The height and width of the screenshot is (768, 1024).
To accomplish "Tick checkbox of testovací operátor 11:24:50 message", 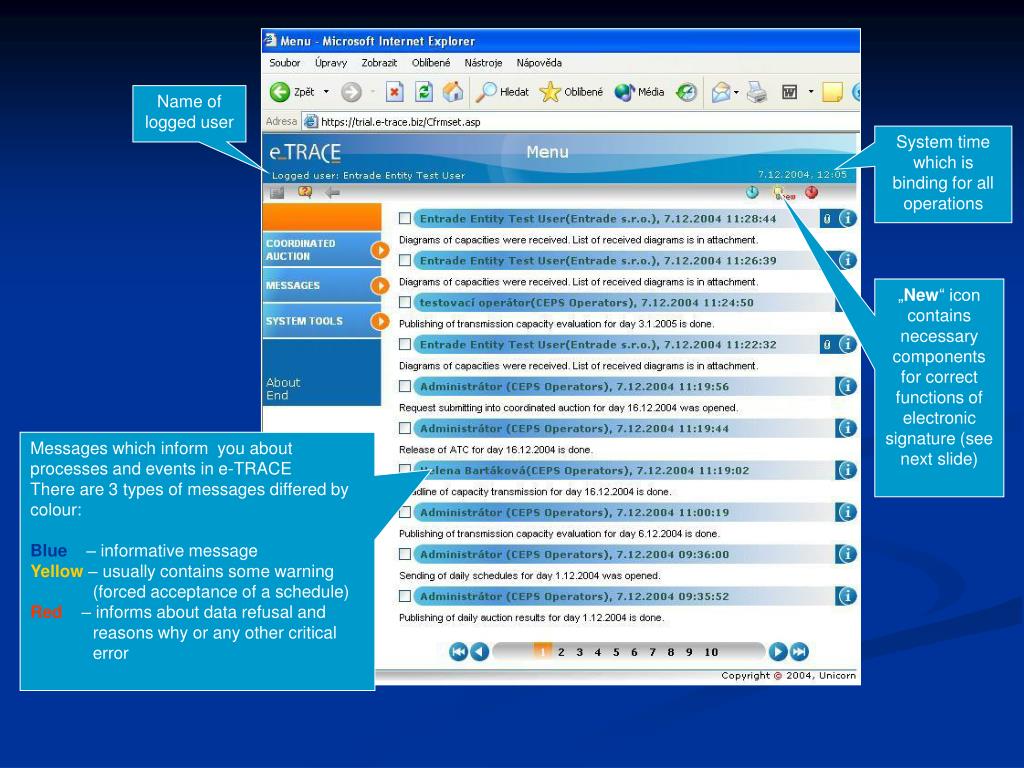I will pyautogui.click(x=405, y=302).
